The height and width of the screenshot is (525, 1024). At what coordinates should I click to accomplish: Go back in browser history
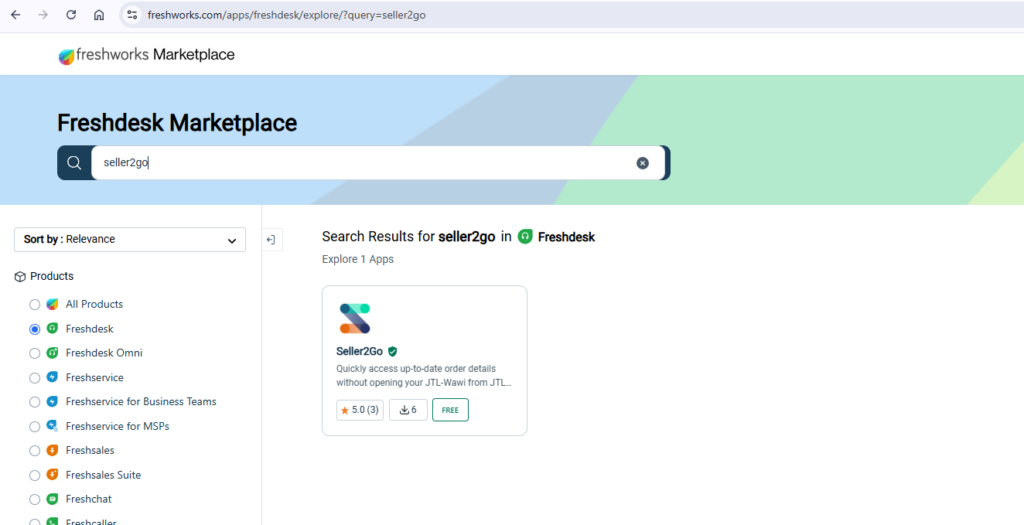[16, 14]
